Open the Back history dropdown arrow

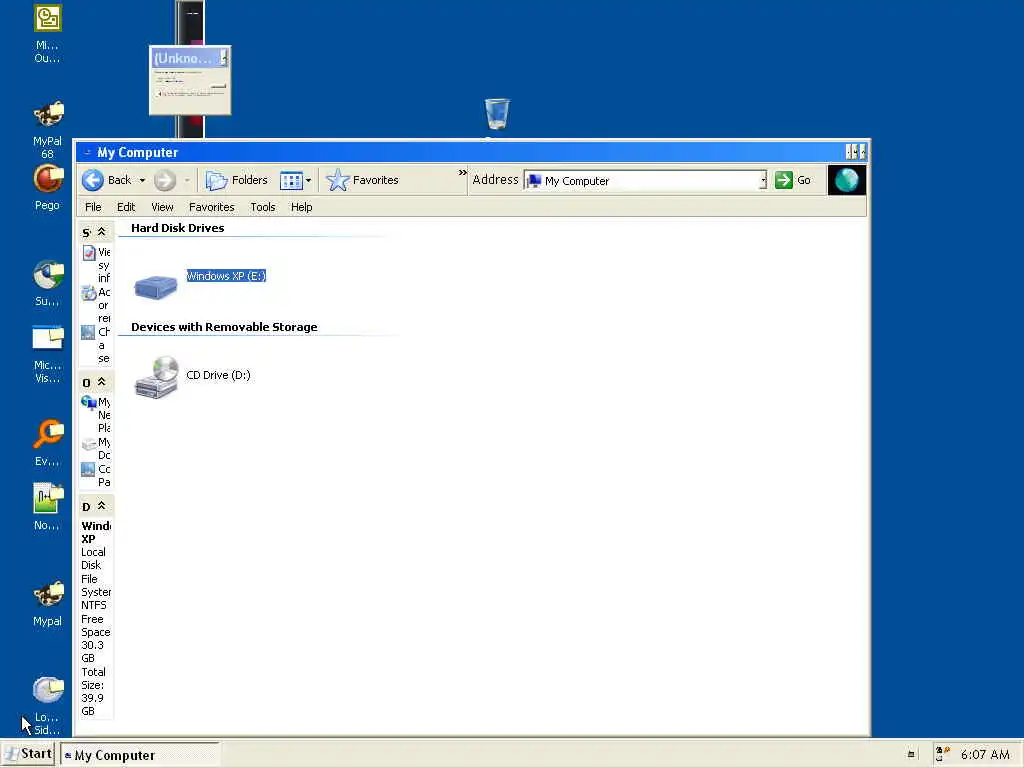tap(142, 180)
